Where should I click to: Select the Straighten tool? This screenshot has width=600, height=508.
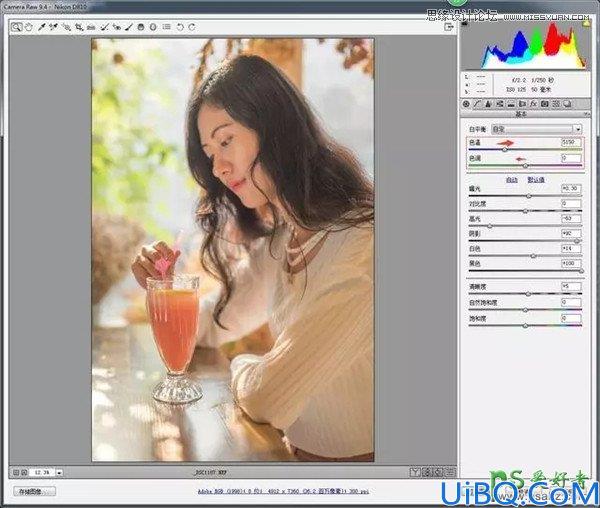[x=91, y=27]
